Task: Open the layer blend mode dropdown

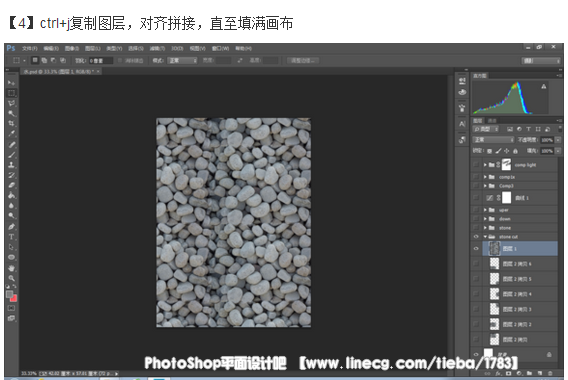Action: click(493, 140)
